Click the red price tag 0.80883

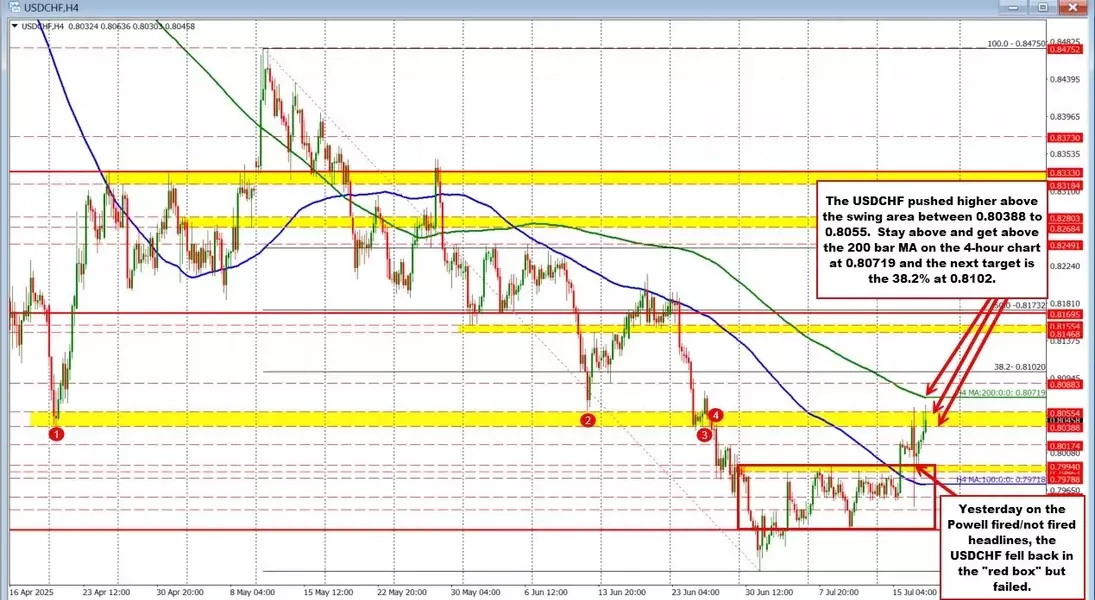click(1064, 384)
